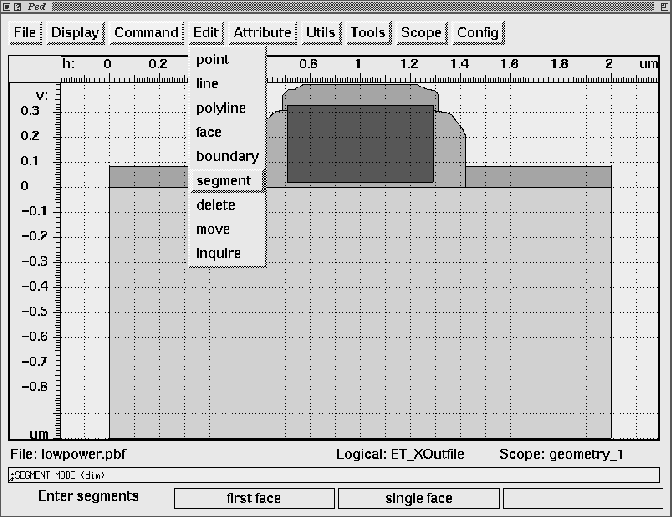
Task: Choose 'face' from the Edit menu
Action: [227, 132]
